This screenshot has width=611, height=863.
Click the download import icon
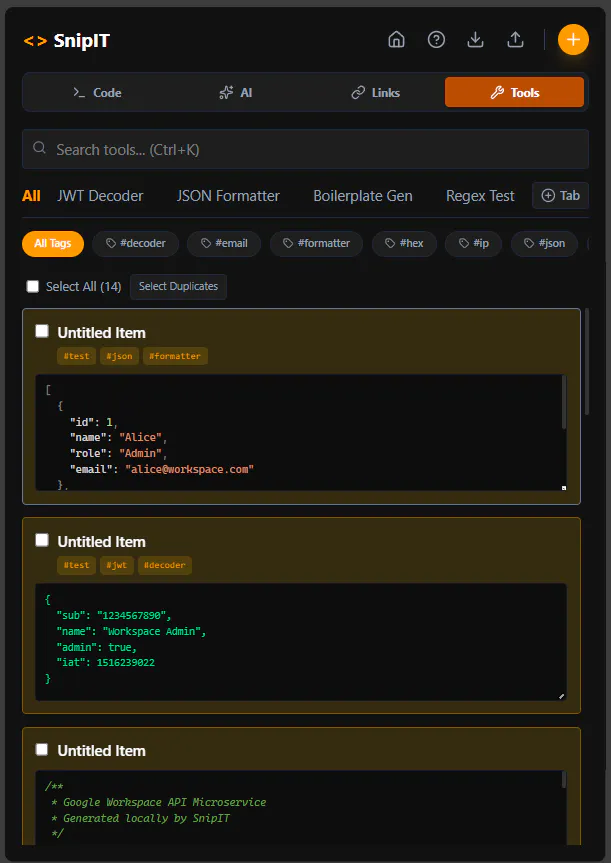pos(476,40)
